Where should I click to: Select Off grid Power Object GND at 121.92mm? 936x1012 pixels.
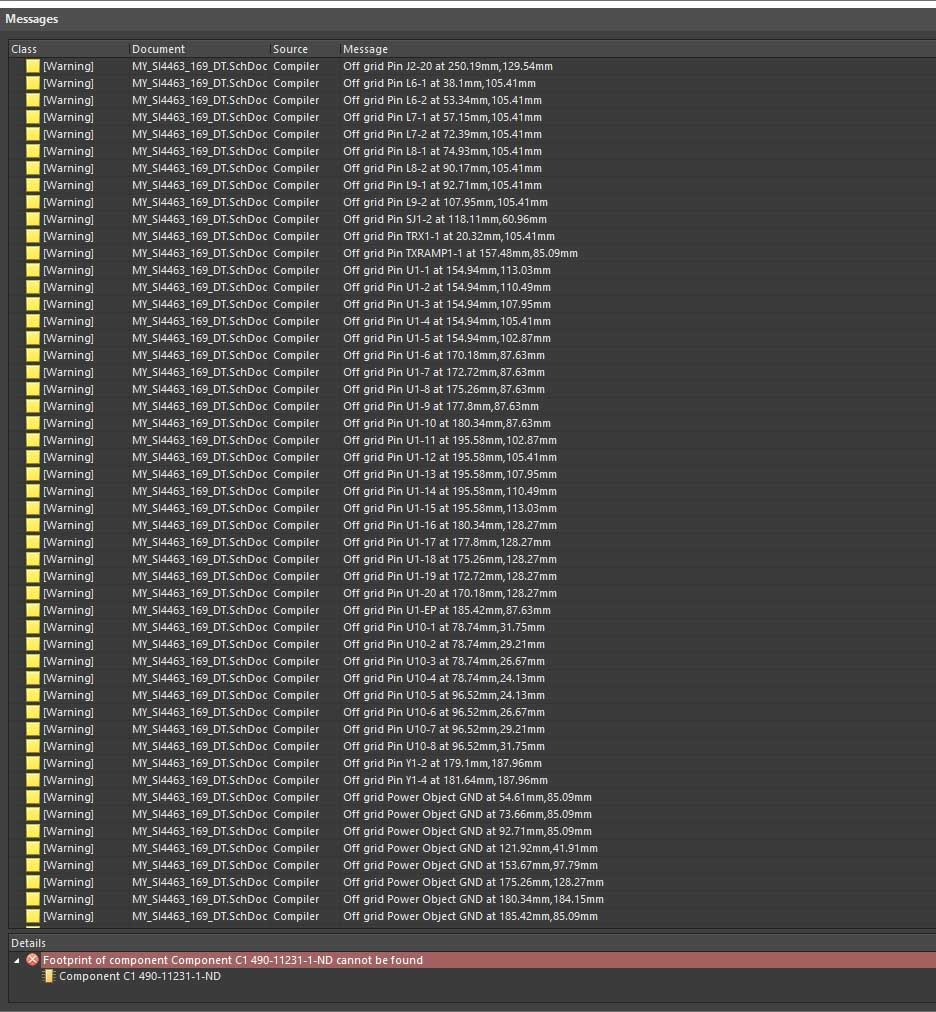(x=470, y=848)
